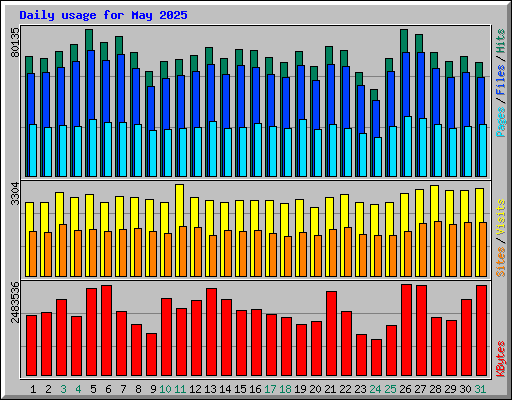Click day label 9 on the x-axis
The height and width of the screenshot is (400, 512).
coord(153,389)
